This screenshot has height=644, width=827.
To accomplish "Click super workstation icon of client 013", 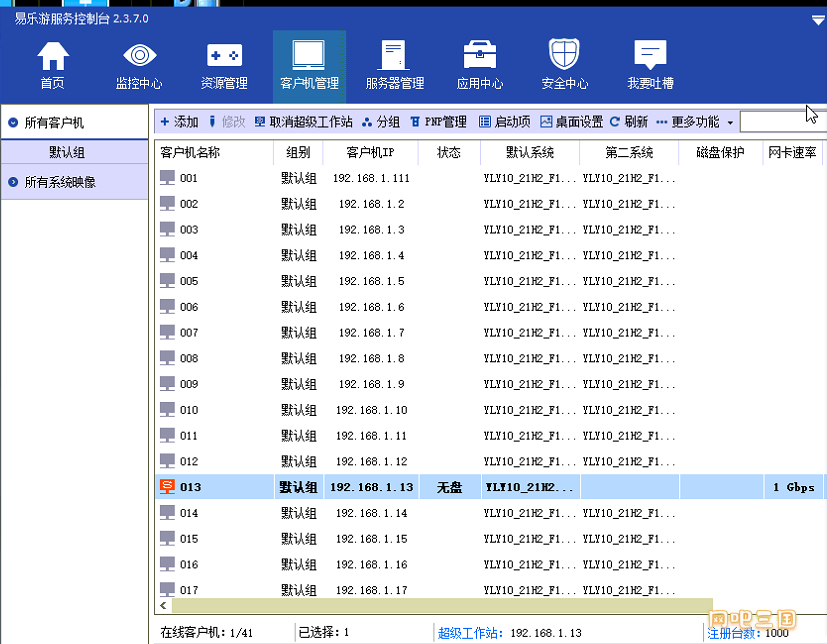I will [167, 487].
